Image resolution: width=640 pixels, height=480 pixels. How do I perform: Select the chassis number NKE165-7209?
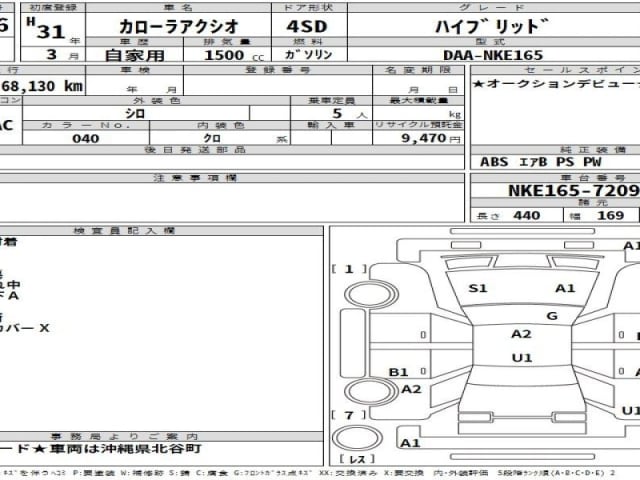[x=573, y=191]
